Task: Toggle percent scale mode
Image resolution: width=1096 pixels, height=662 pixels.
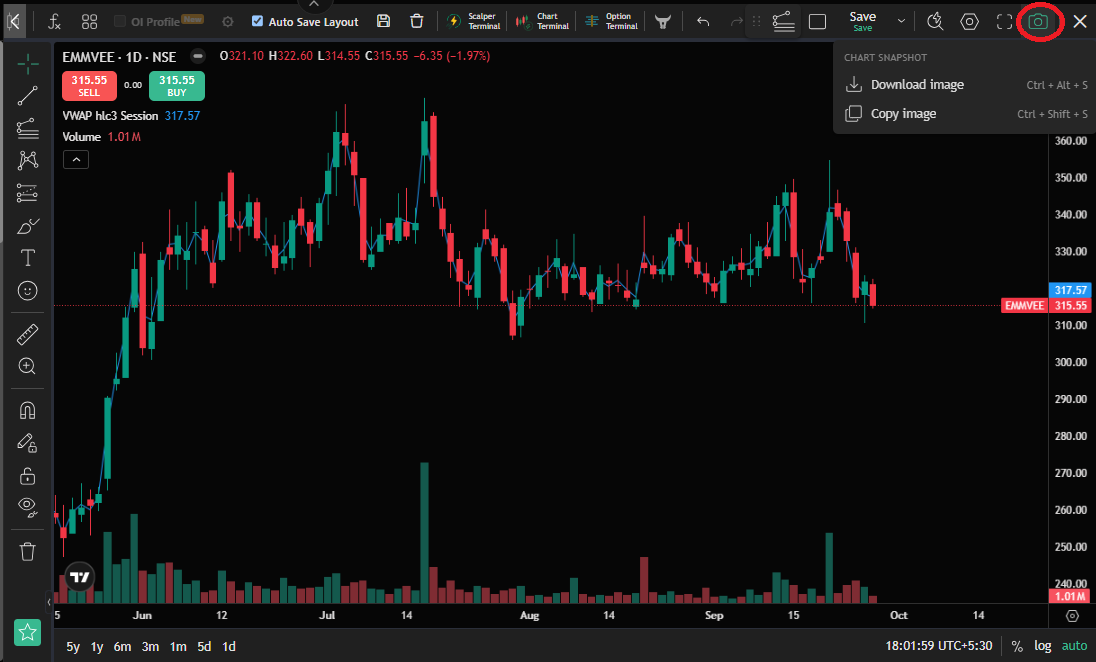Action: coord(1017,647)
